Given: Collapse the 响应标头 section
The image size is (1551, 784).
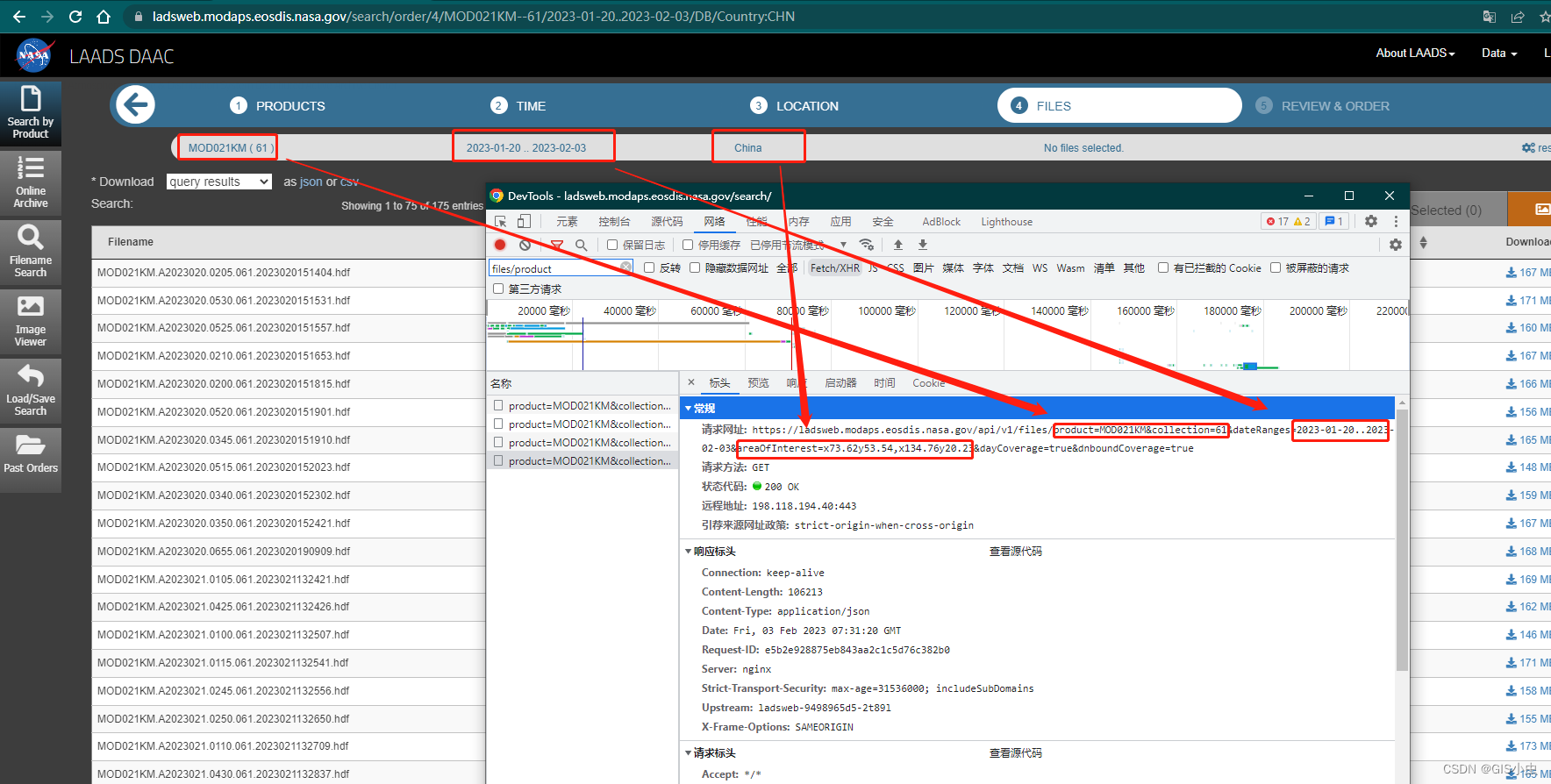Looking at the screenshot, I should 688,552.
